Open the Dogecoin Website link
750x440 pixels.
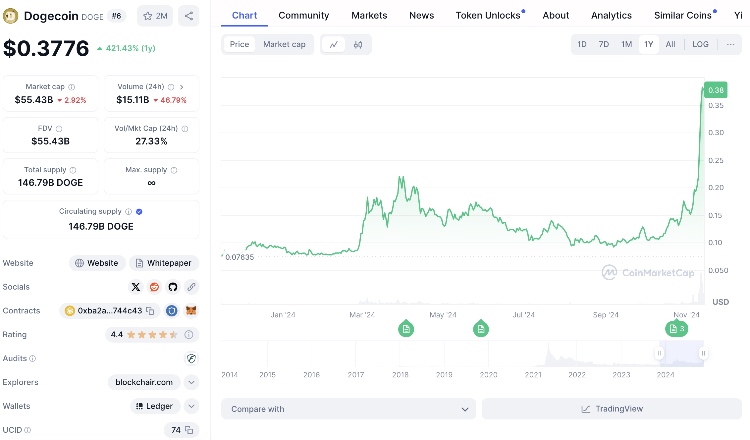pos(97,263)
